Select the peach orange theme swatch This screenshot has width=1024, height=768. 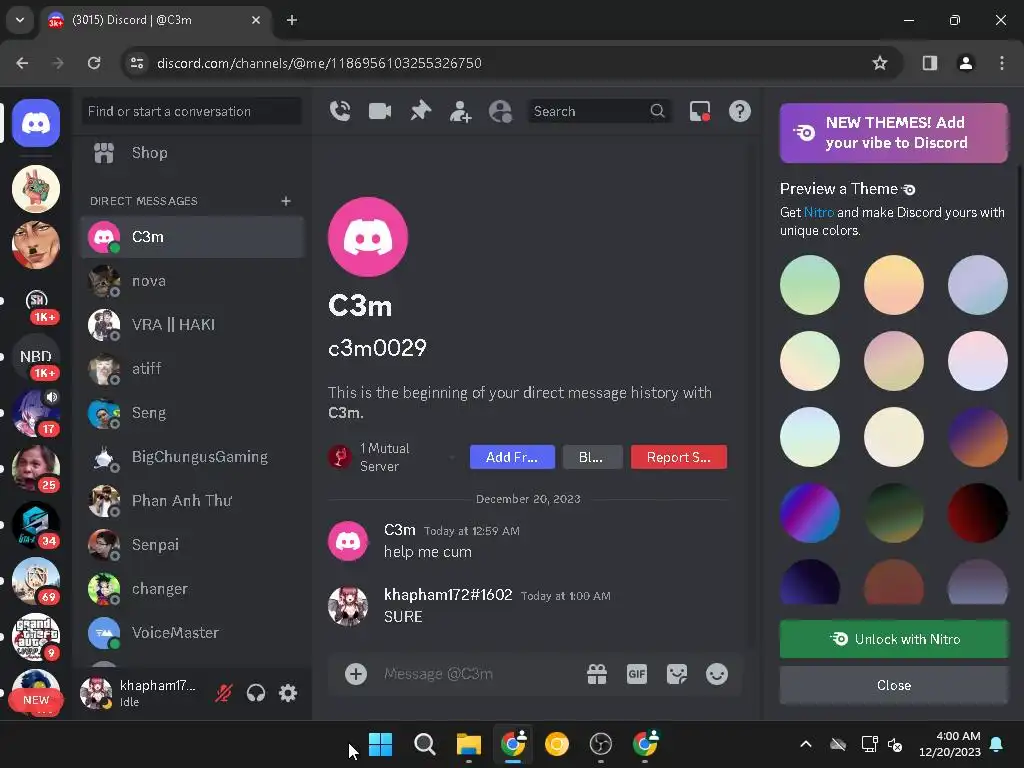[894, 285]
